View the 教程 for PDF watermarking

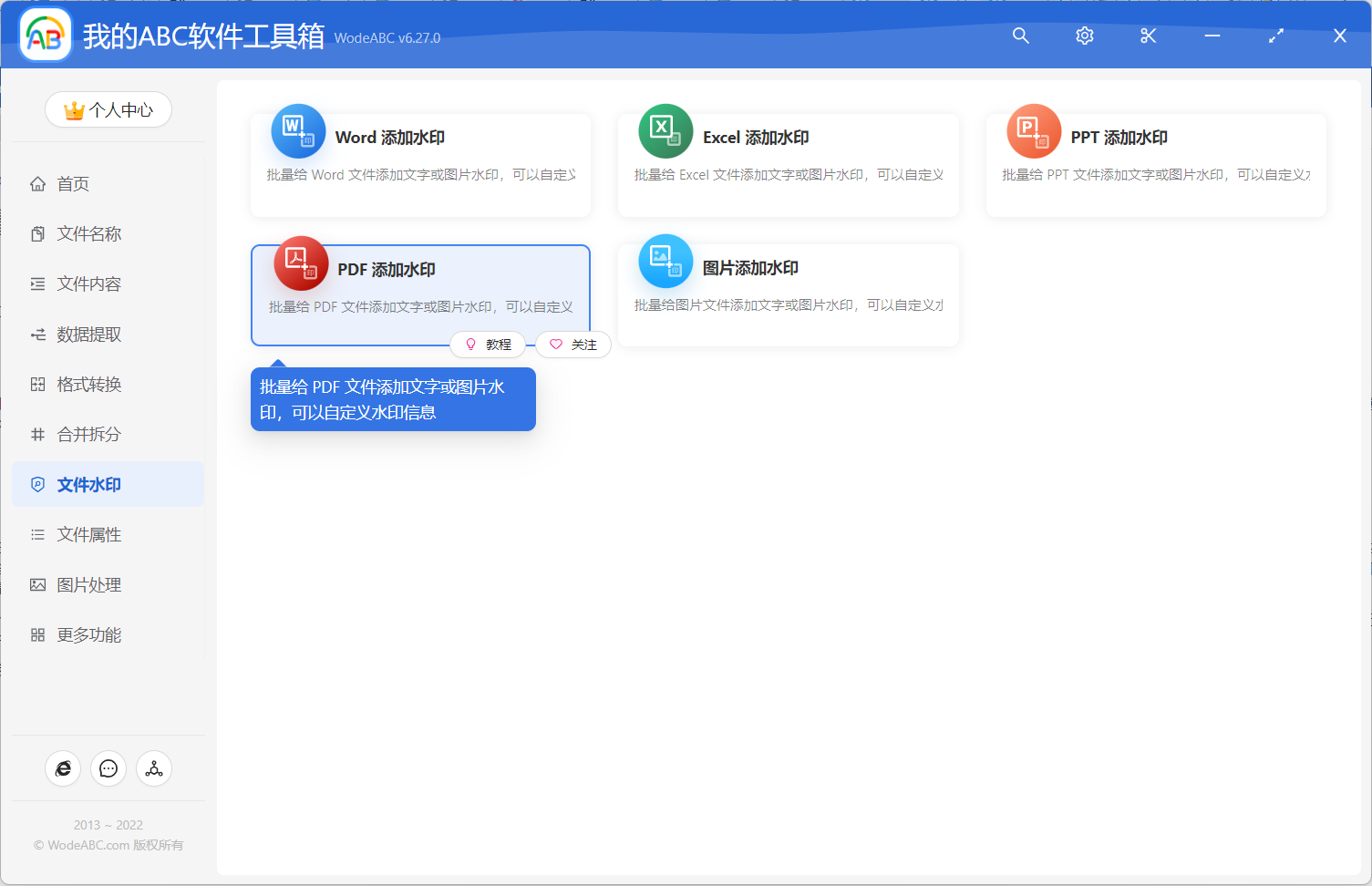click(x=489, y=345)
